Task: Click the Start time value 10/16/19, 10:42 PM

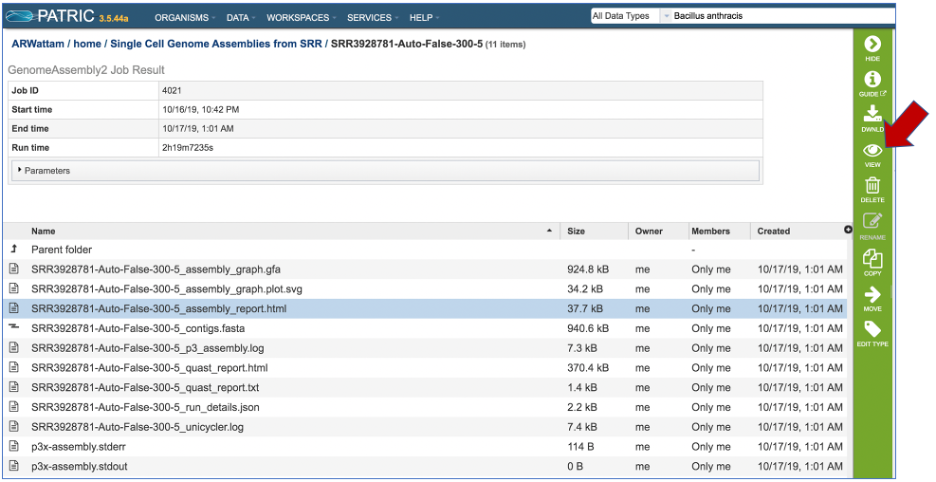Action: click(x=200, y=109)
